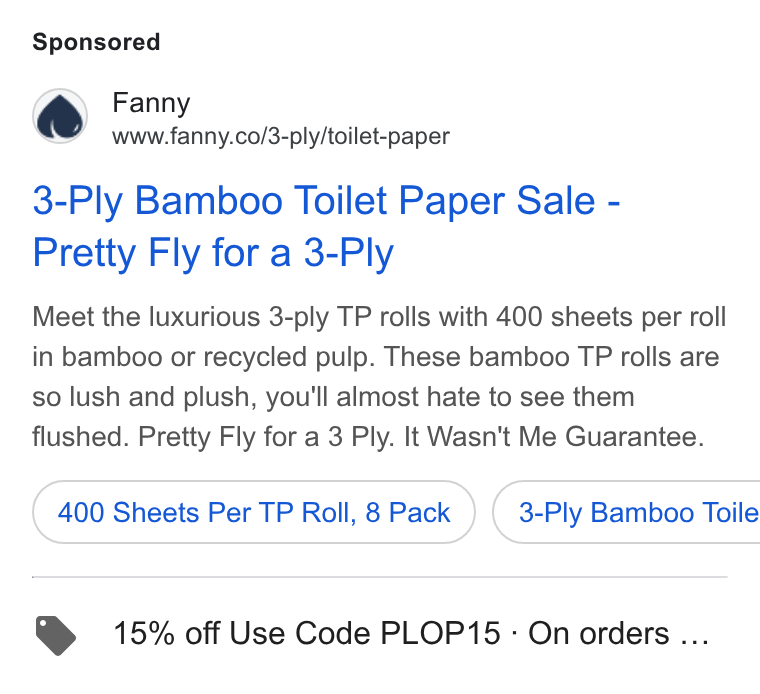Click the "recycled pulp" words in the description

coord(289,357)
